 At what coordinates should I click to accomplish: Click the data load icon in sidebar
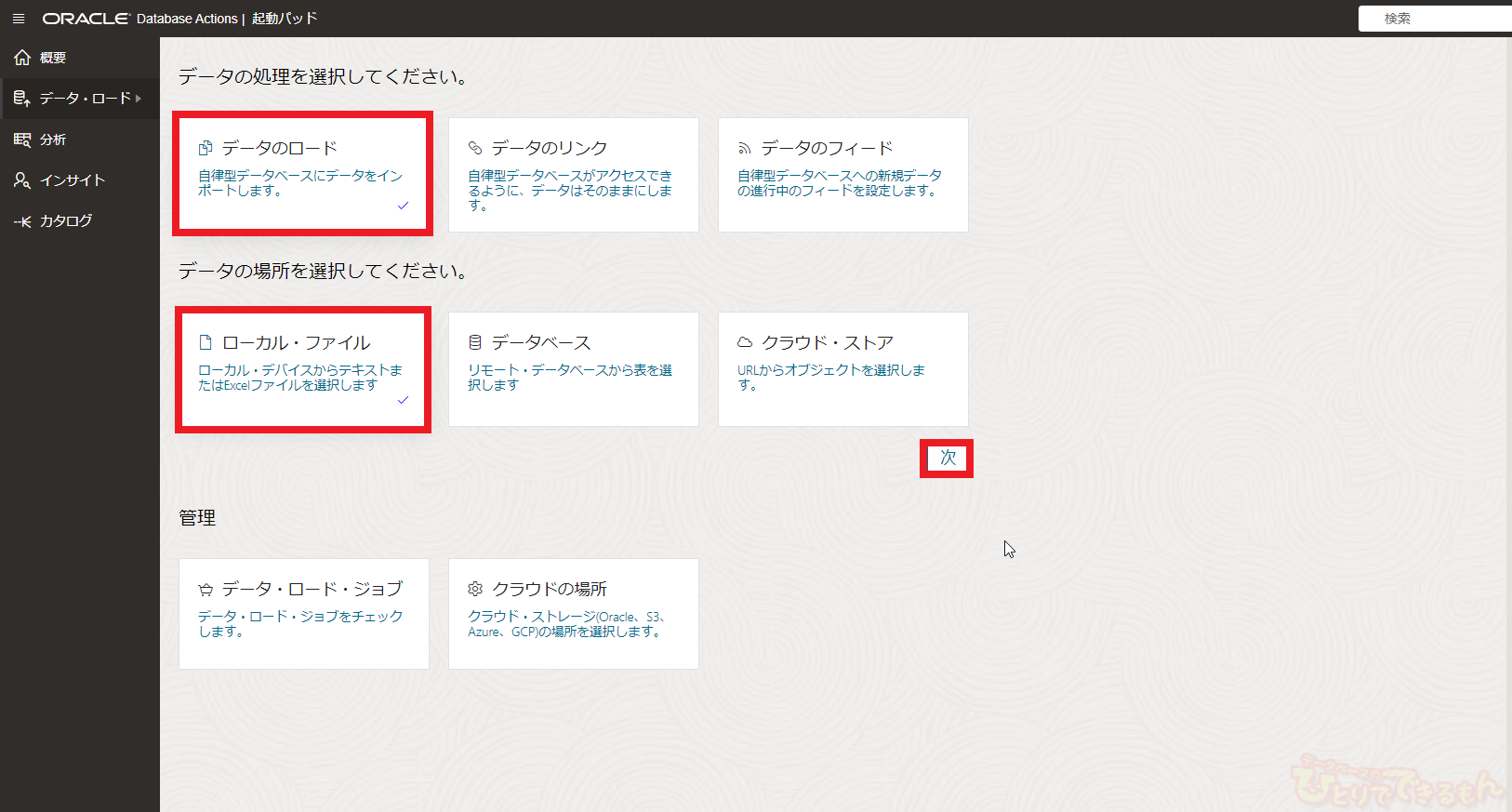22,98
